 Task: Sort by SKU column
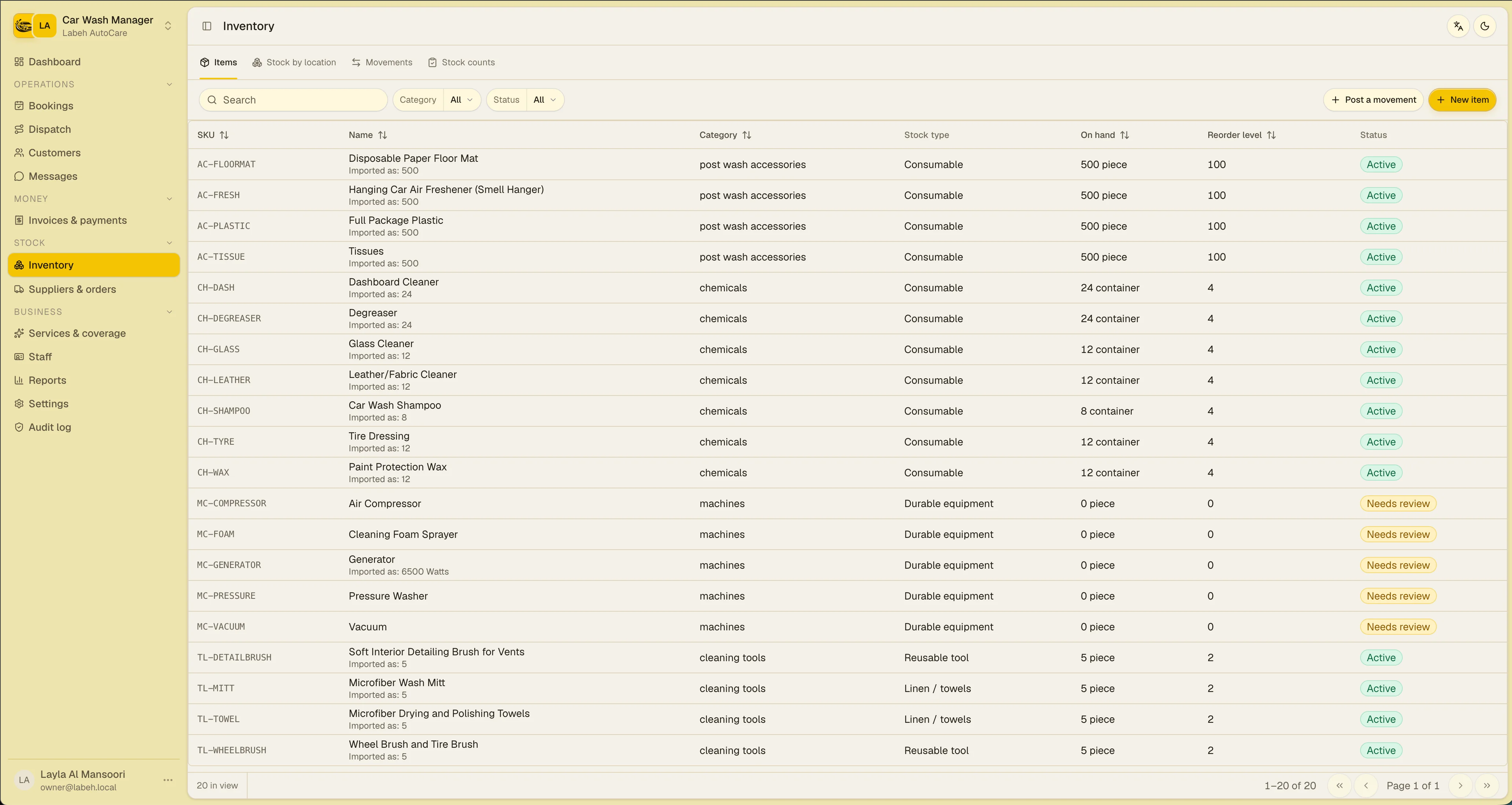(x=212, y=135)
